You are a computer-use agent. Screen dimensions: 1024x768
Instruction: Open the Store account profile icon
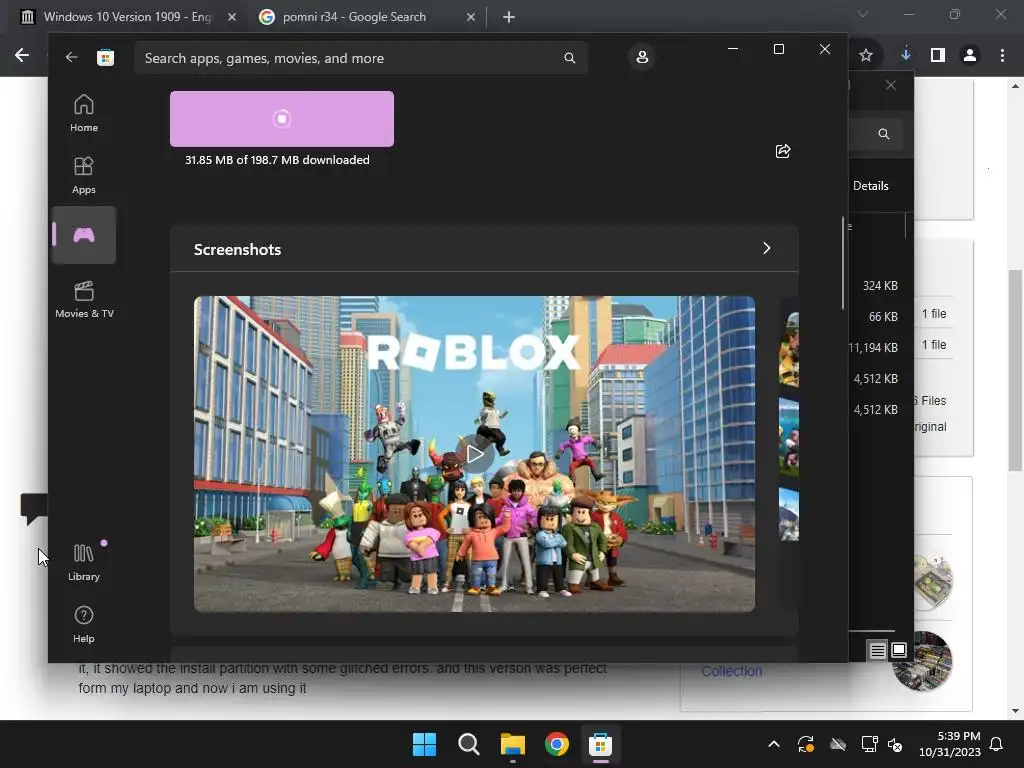pos(642,57)
